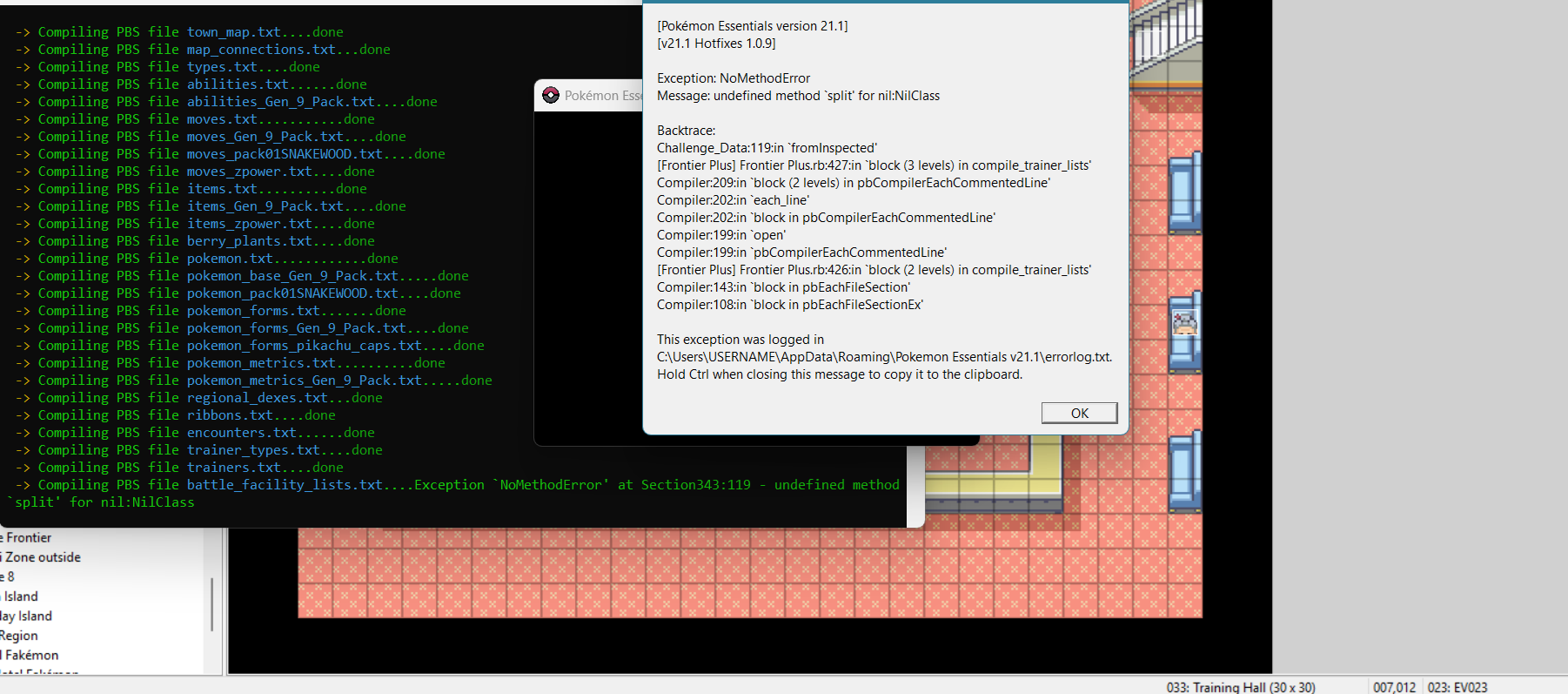Click the 'Exception: NoMethodError' line in the dialog

click(734, 78)
